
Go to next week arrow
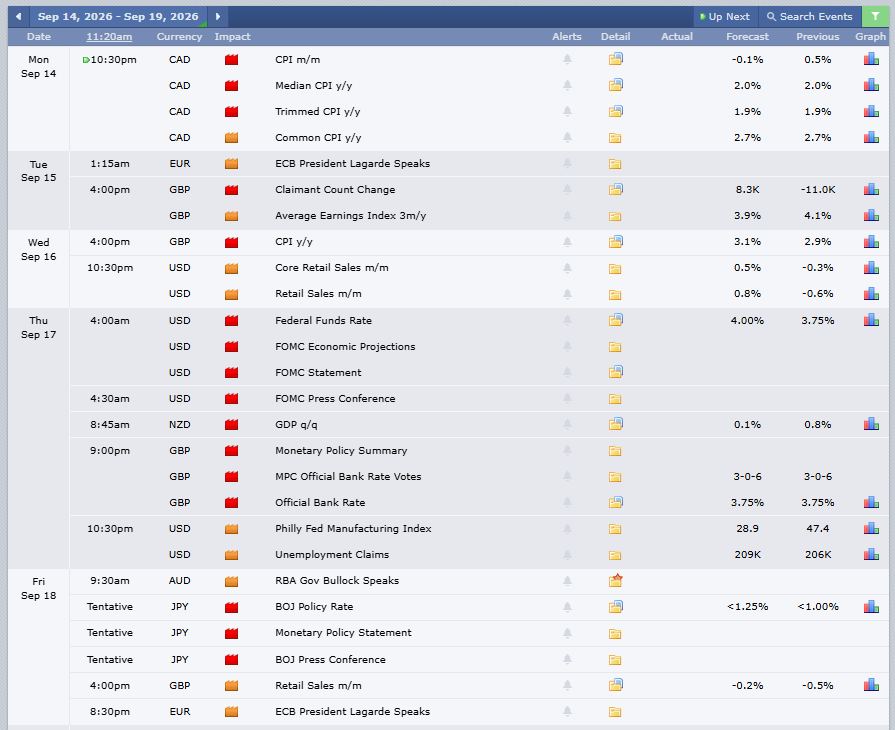[217, 17]
